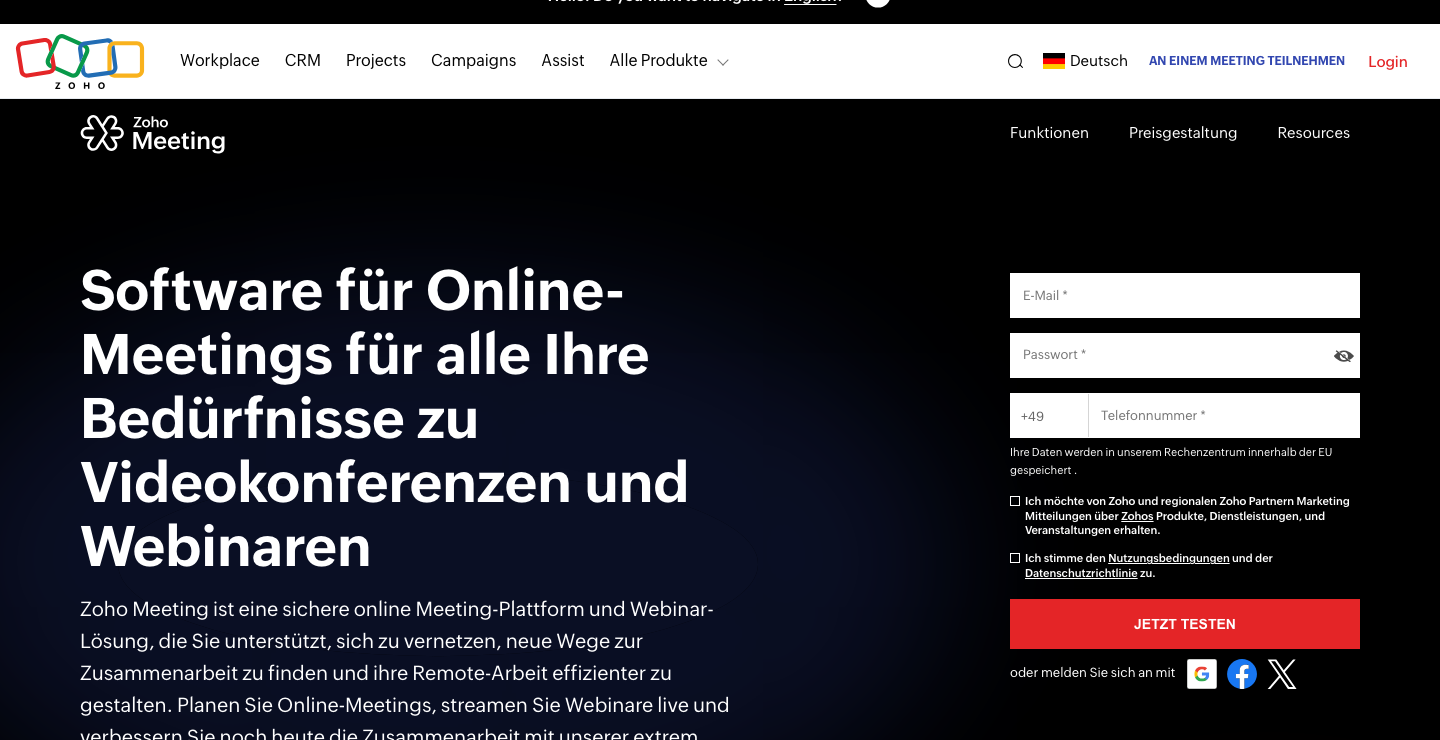
Task: Open the search magnifier icon
Action: 1015,61
